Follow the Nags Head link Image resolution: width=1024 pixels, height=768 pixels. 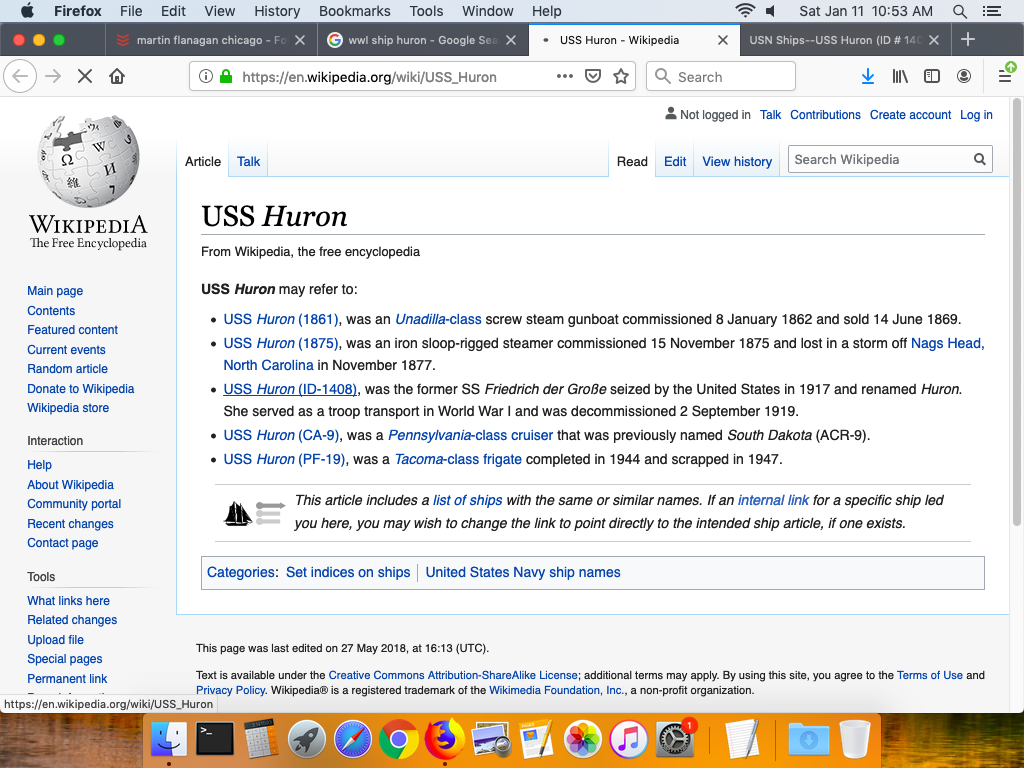[x=946, y=343]
